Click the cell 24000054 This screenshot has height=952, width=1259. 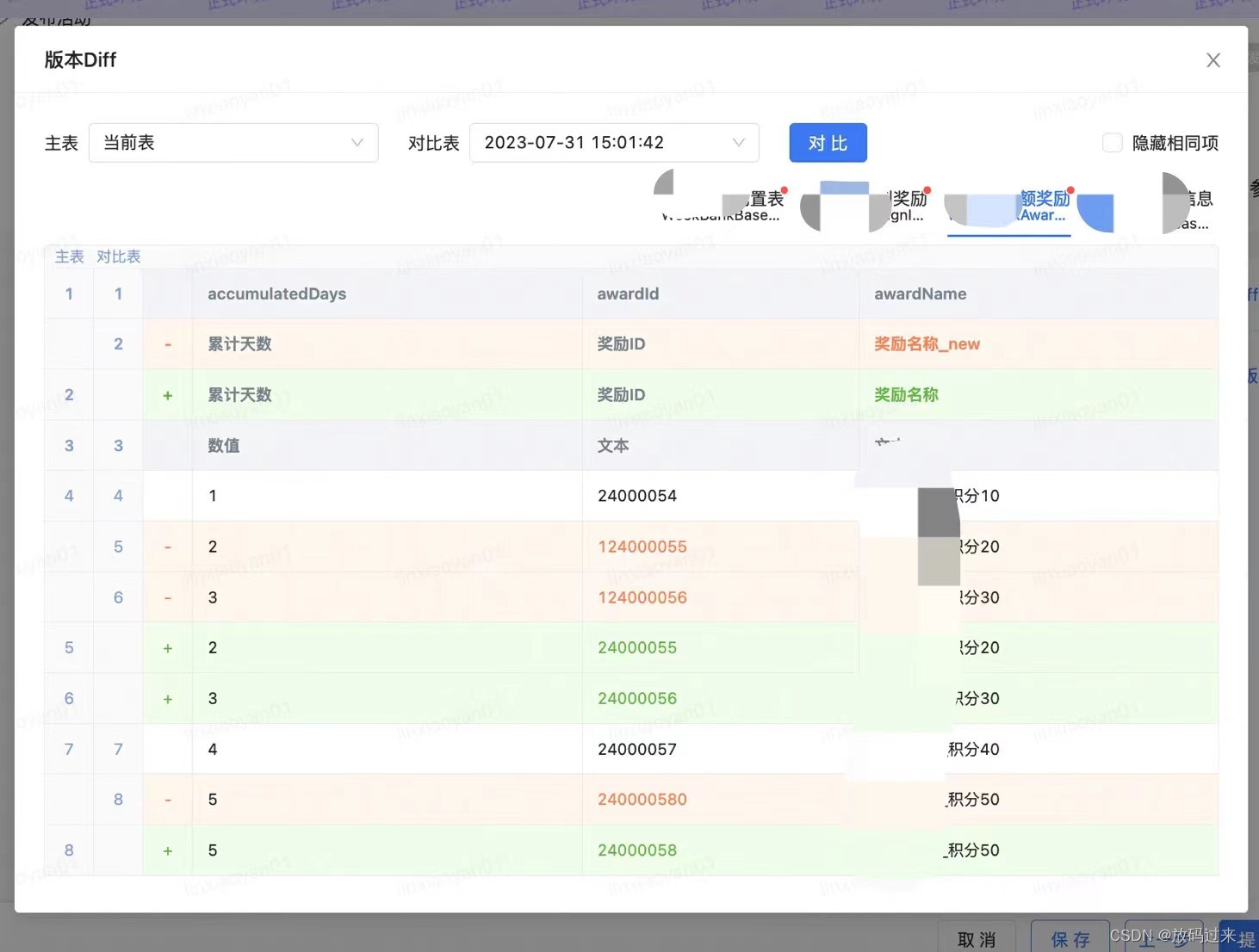tap(637, 496)
